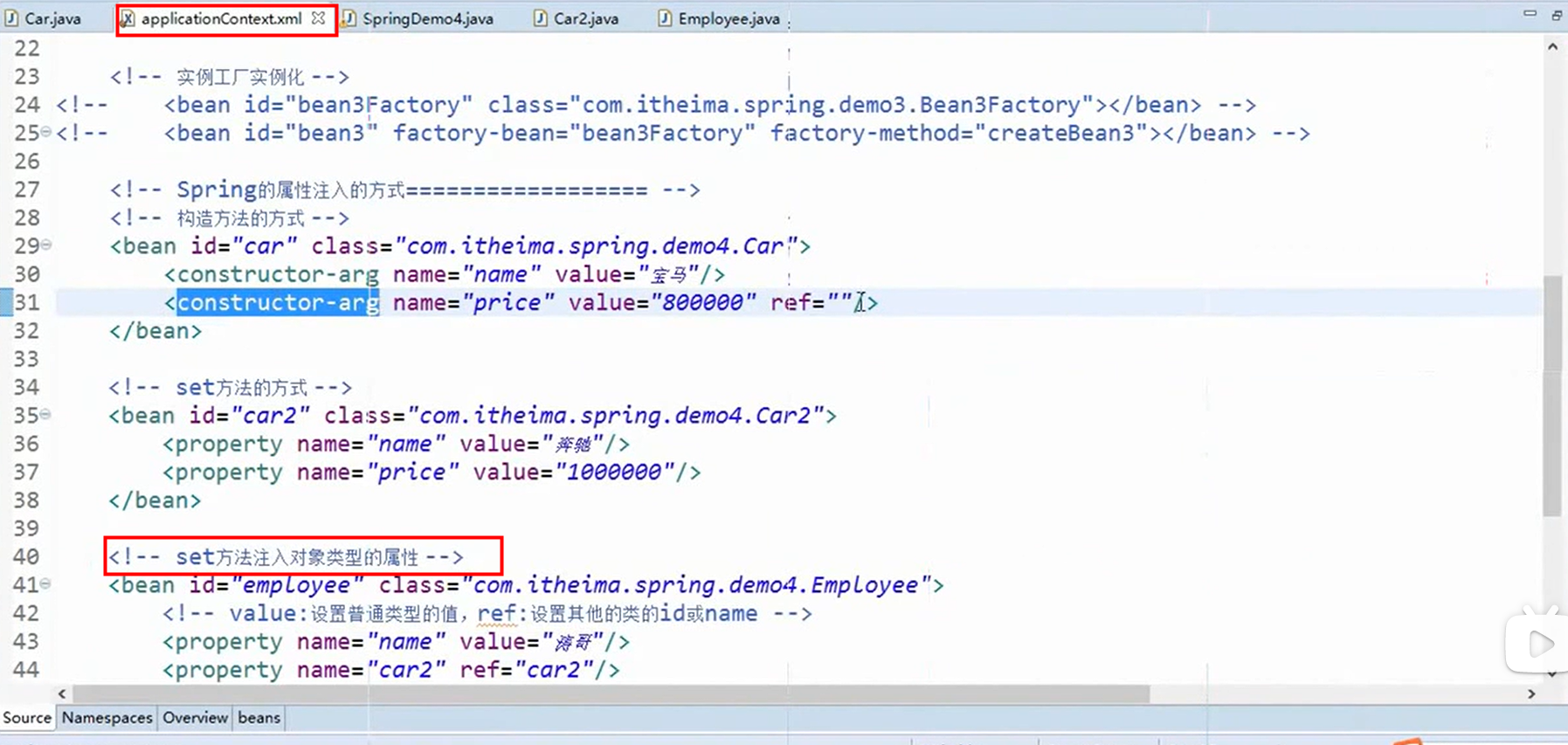Collapse the car2 bean at line 35
1568x745 pixels.
click(46, 415)
